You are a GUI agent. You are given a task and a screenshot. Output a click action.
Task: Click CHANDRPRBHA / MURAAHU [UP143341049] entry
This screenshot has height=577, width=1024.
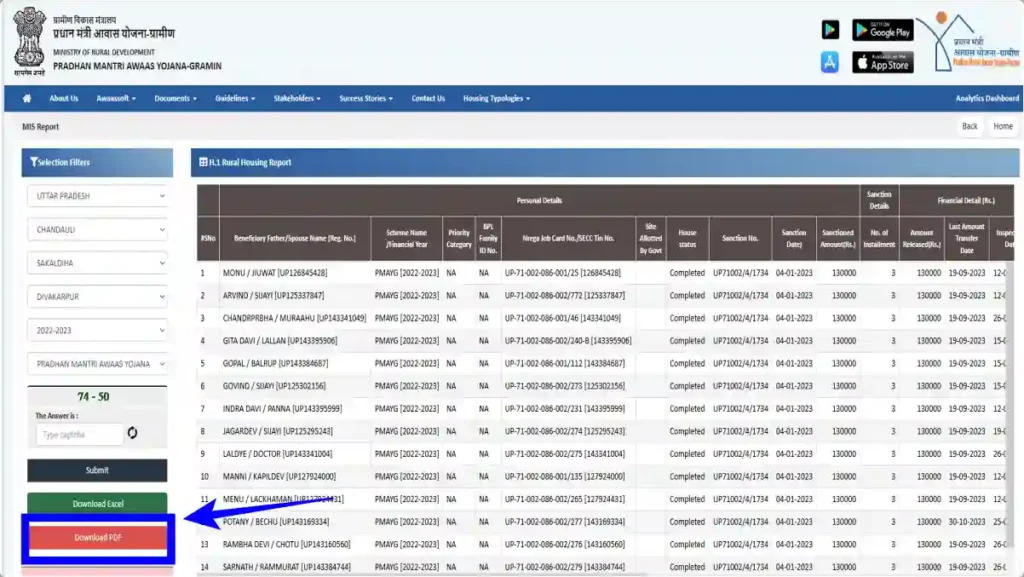coord(295,318)
